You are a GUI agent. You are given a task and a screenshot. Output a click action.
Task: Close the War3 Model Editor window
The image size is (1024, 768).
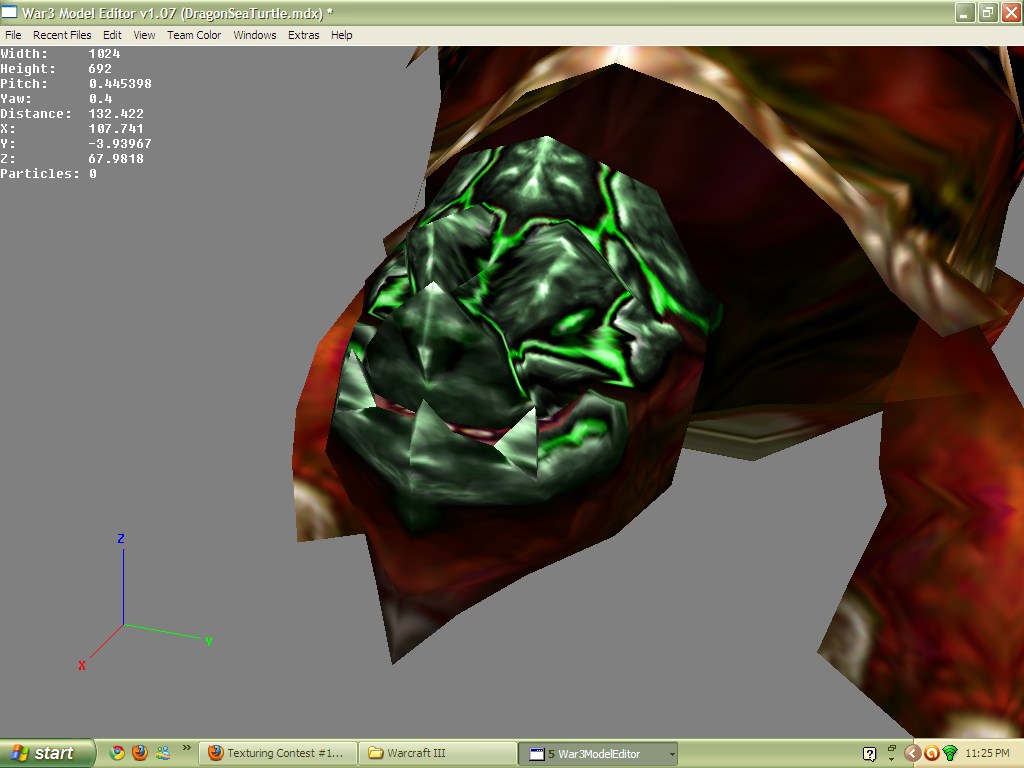tap(1010, 12)
